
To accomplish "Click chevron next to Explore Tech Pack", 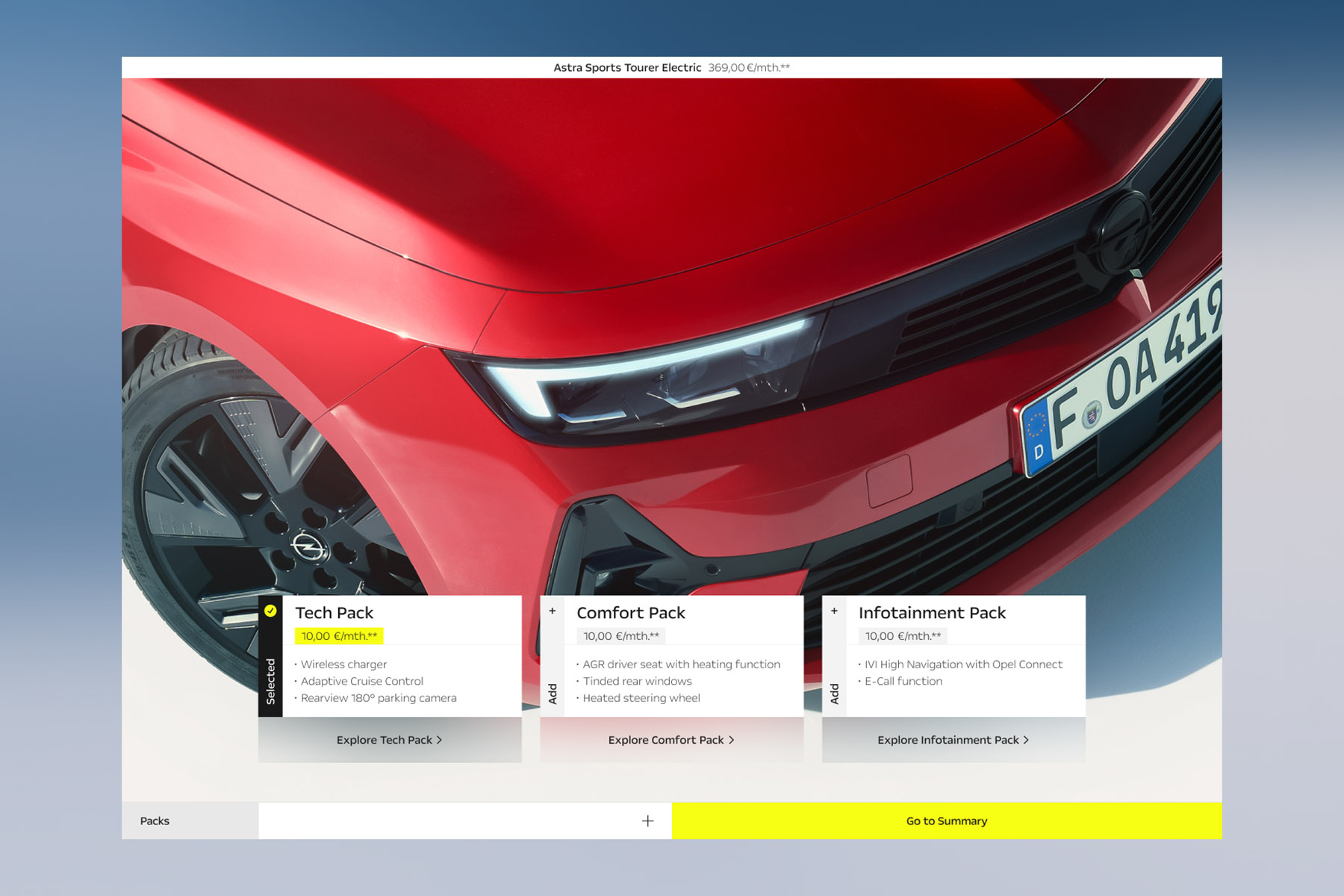I will click(439, 740).
